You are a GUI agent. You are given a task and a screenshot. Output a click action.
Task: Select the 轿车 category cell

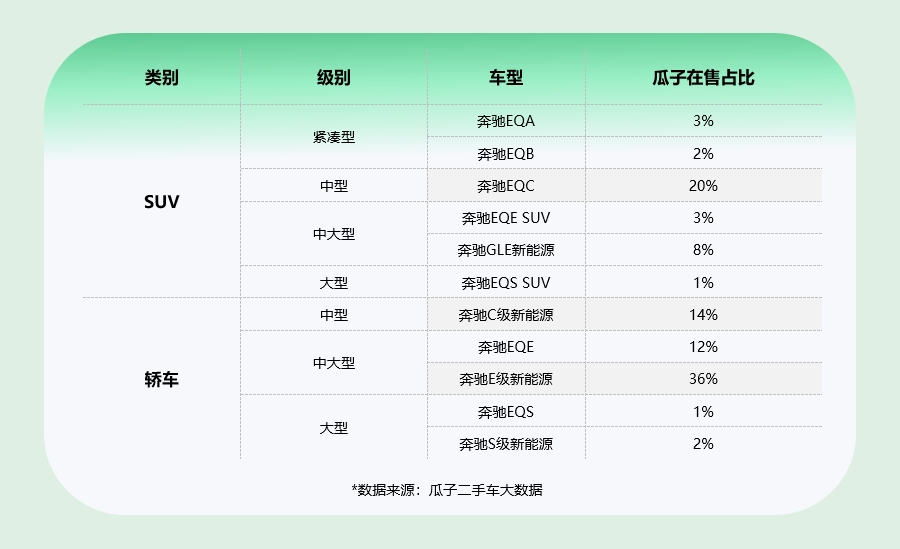[161, 380]
